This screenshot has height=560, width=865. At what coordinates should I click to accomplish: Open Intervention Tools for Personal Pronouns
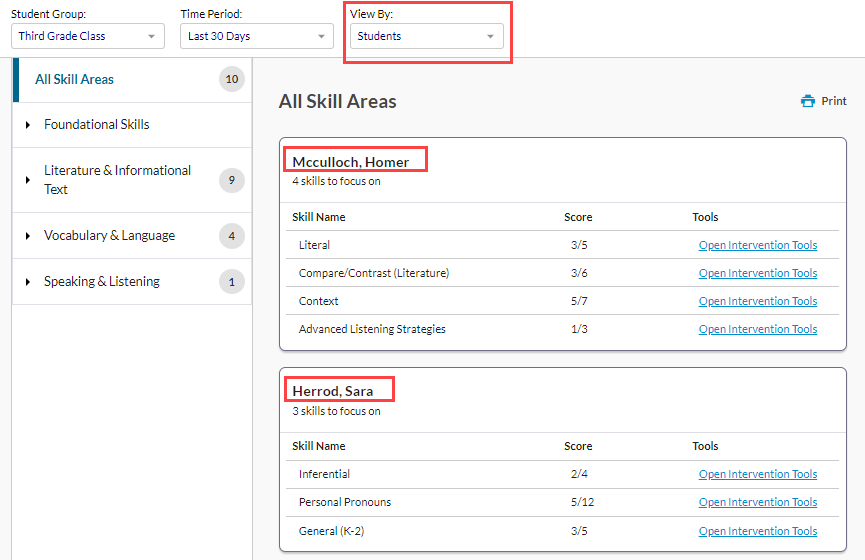coord(758,502)
